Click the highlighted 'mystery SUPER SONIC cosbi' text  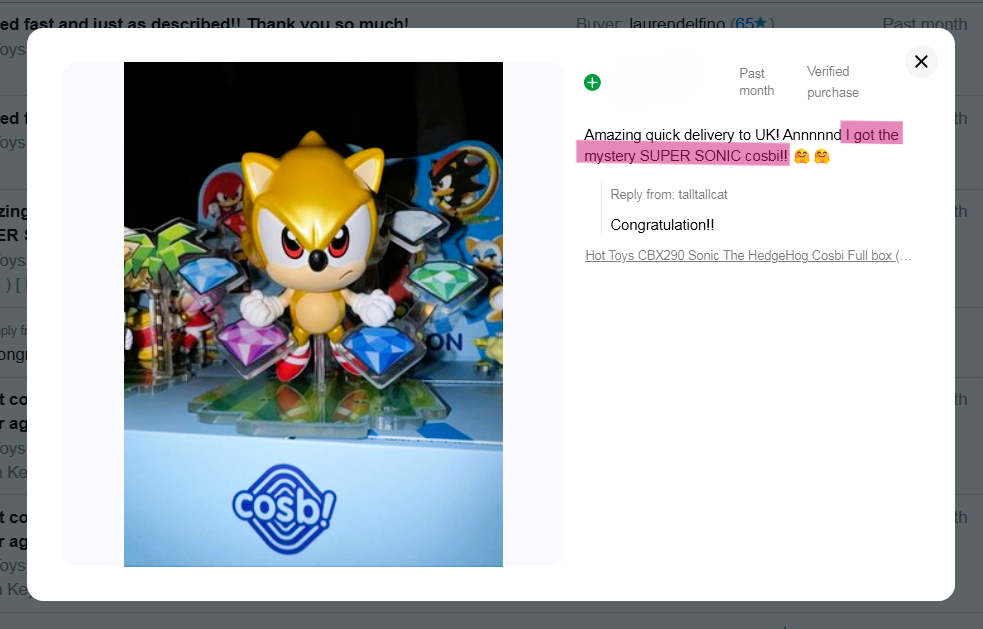coord(685,156)
